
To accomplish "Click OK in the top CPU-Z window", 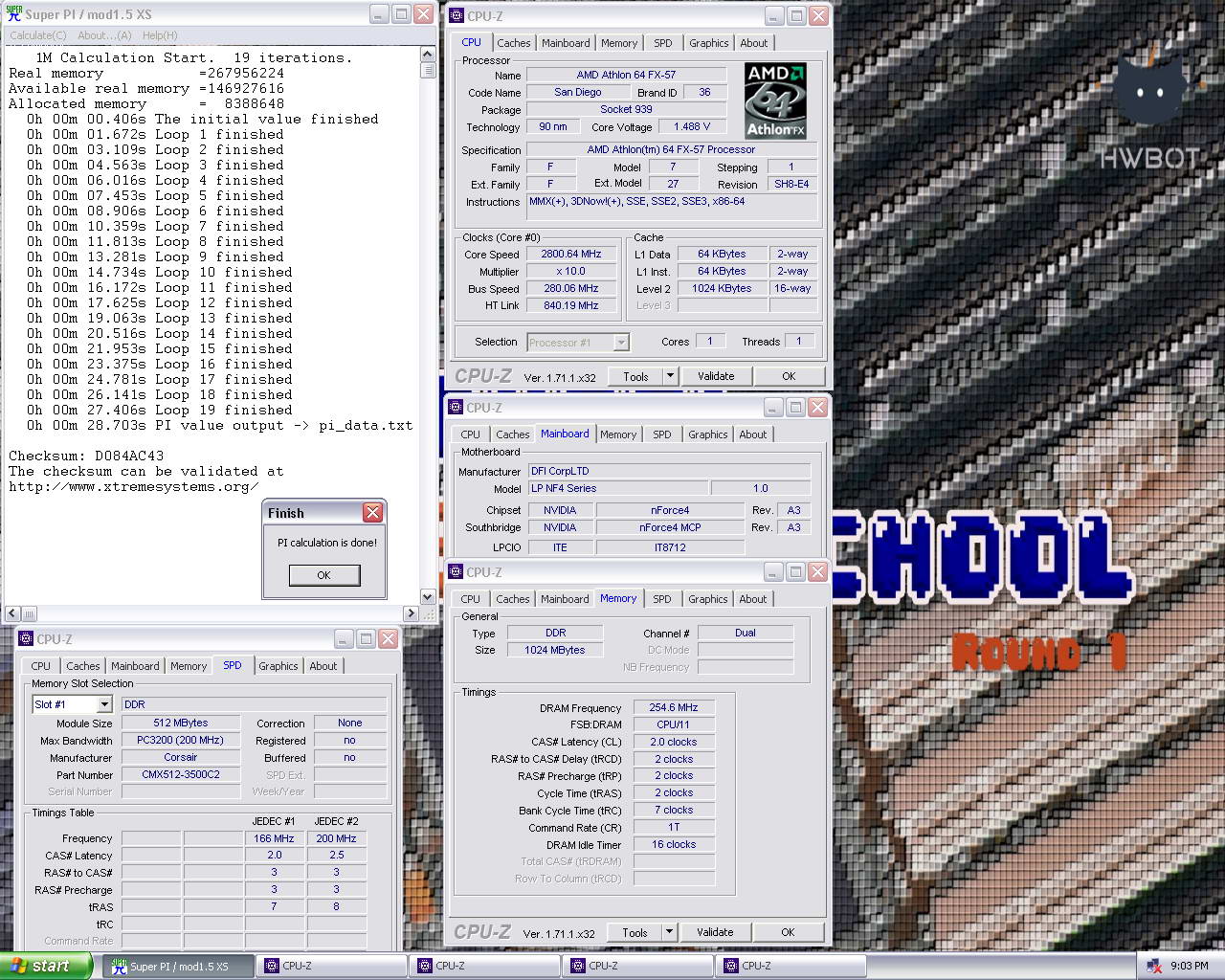I will coord(789,376).
